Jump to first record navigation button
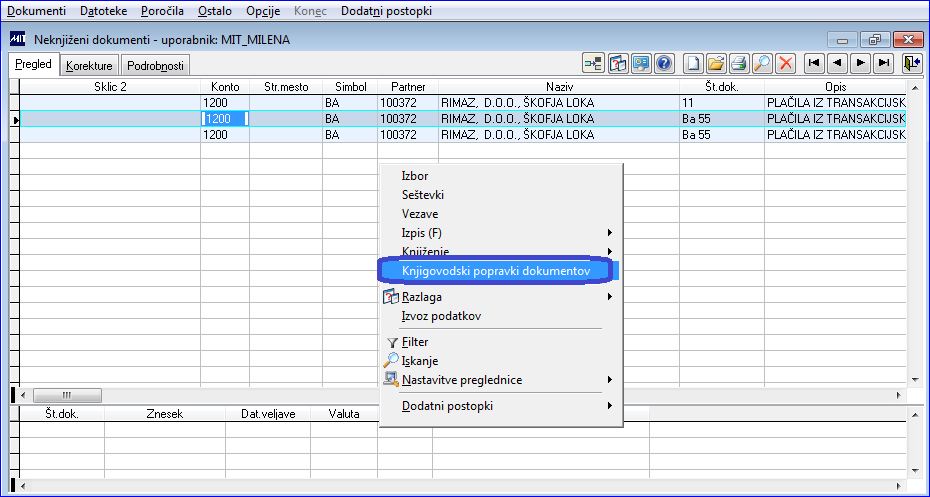Image resolution: width=930 pixels, height=497 pixels. coord(814,63)
